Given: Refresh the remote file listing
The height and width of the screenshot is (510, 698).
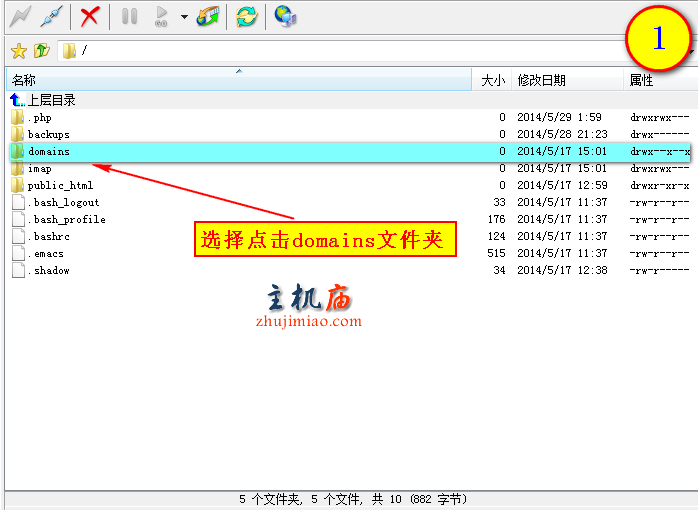Looking at the screenshot, I should click(x=247, y=16).
